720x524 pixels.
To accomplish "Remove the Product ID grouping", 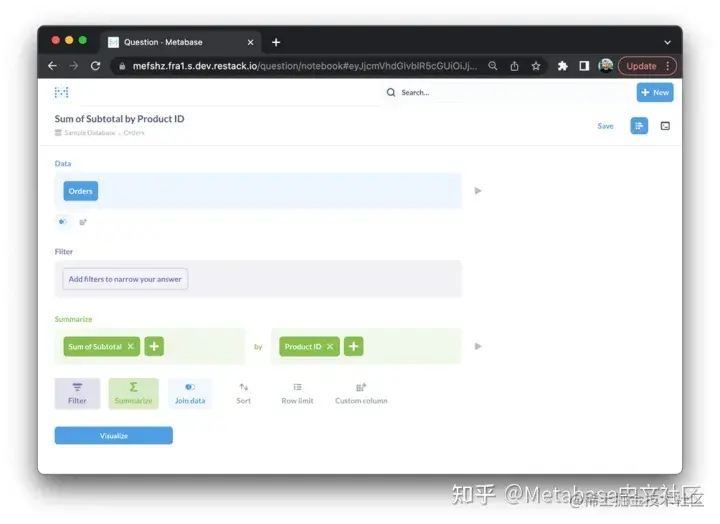I will (330, 347).
